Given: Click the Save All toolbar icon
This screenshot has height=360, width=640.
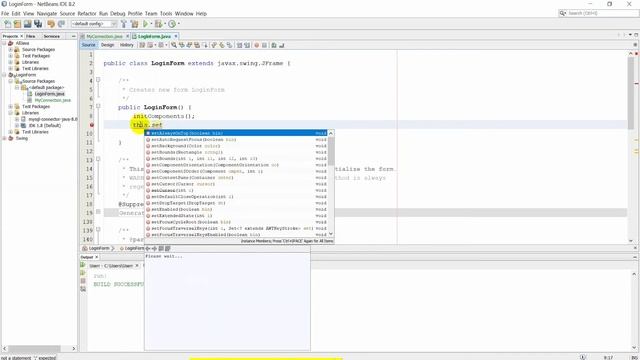Looking at the screenshot, I should [x=38, y=24].
